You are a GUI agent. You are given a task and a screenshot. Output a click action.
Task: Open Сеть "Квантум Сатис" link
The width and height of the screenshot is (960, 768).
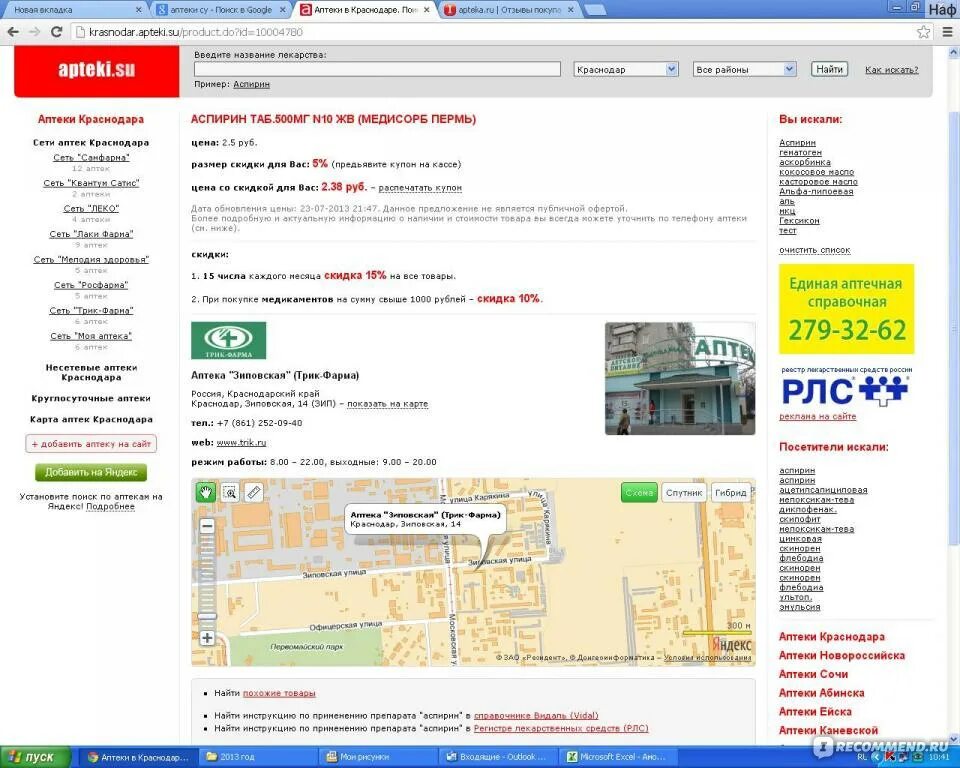[91, 183]
